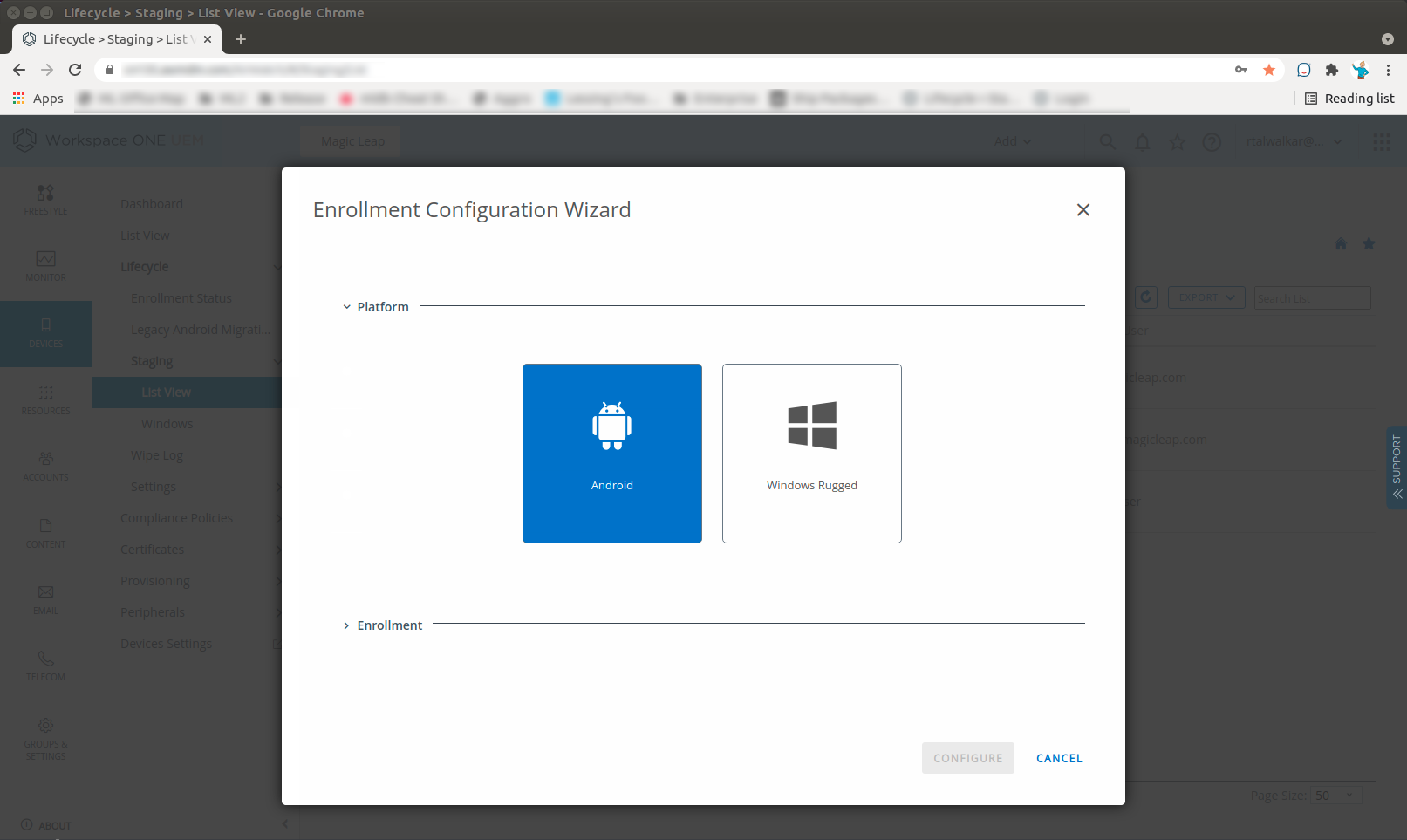Open Chrome extensions puzzle icon

(1331, 70)
